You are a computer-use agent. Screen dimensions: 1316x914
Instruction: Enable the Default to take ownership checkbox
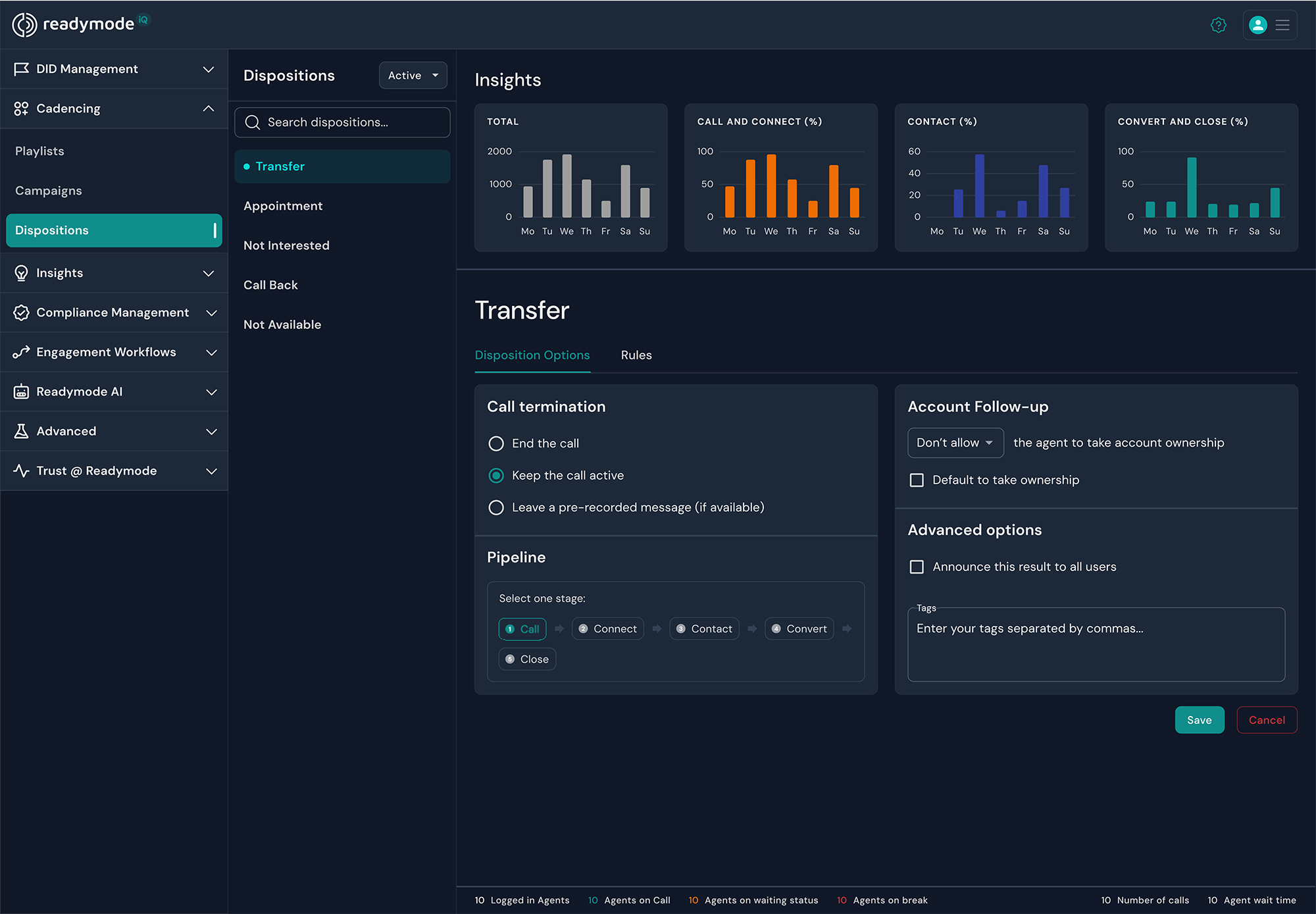click(917, 480)
